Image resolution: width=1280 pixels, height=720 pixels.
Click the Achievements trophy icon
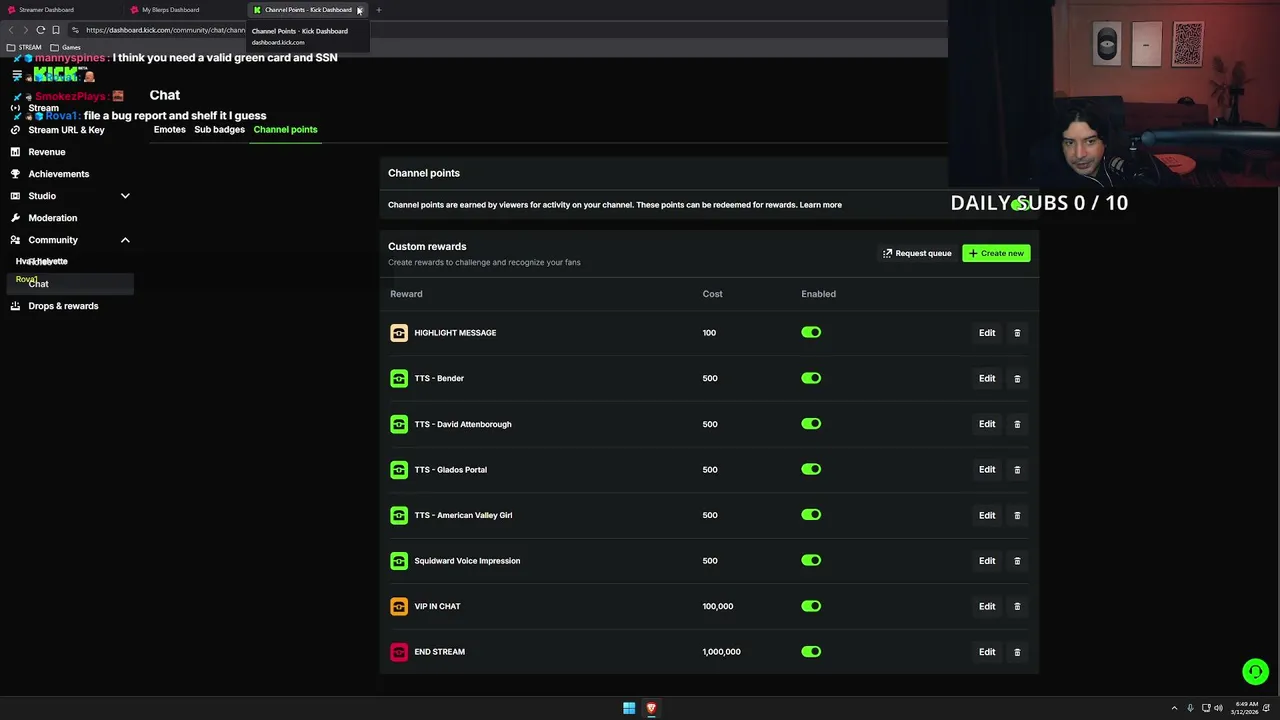[15, 174]
